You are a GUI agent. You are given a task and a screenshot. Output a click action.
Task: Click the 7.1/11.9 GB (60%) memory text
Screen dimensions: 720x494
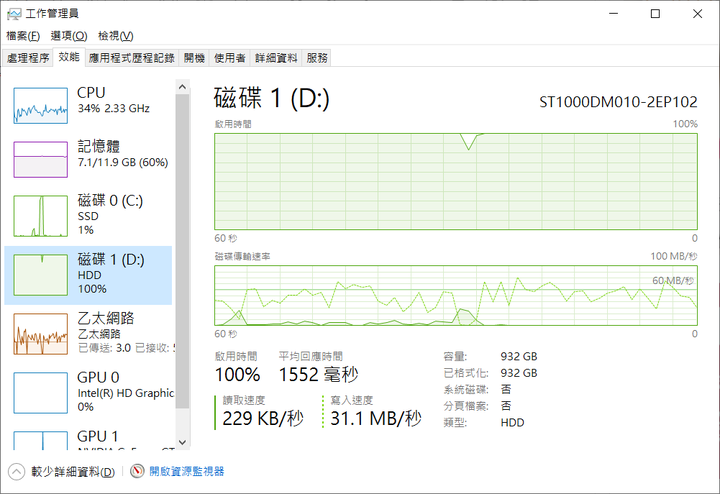(123, 163)
